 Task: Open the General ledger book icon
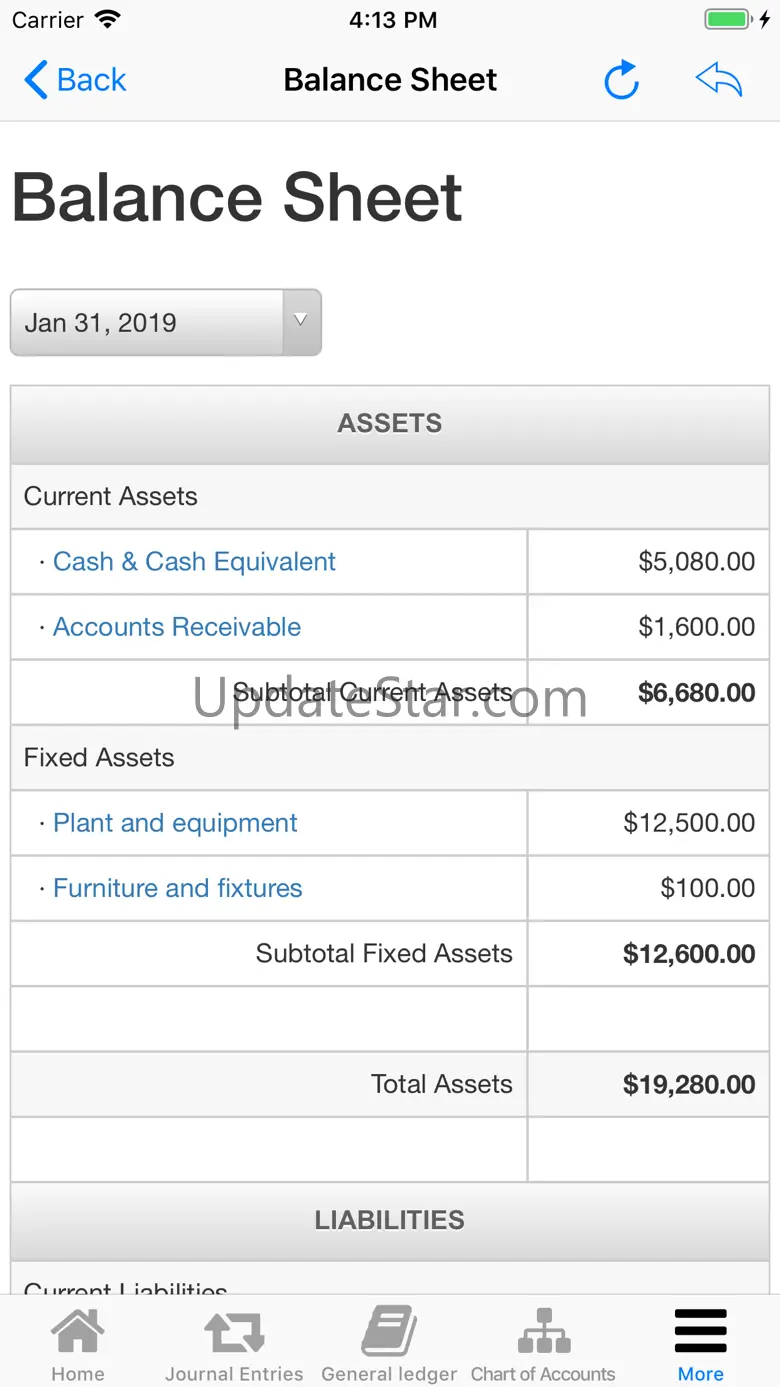(389, 1333)
